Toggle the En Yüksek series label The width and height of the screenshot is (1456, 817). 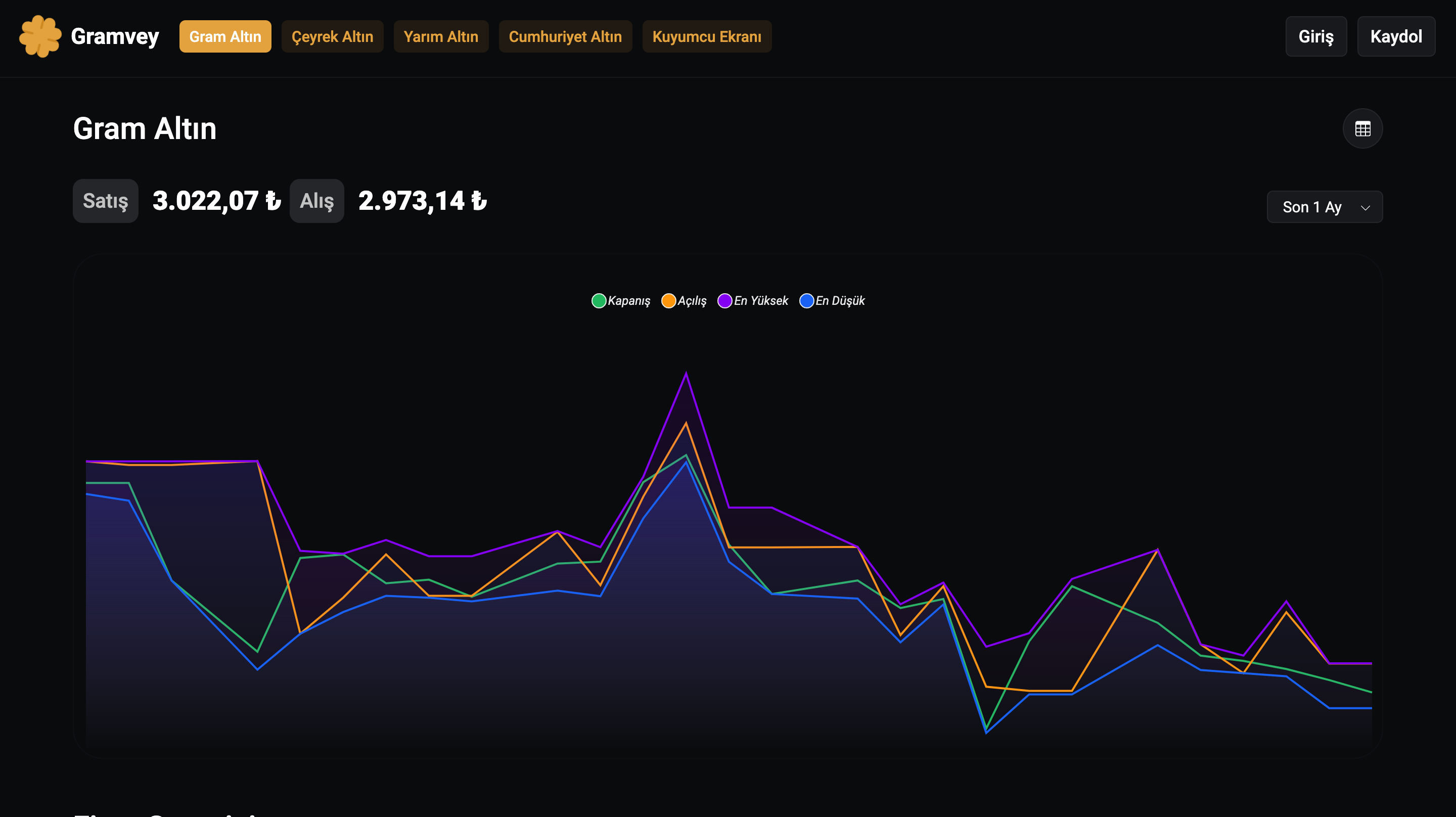pyautogui.click(x=761, y=301)
